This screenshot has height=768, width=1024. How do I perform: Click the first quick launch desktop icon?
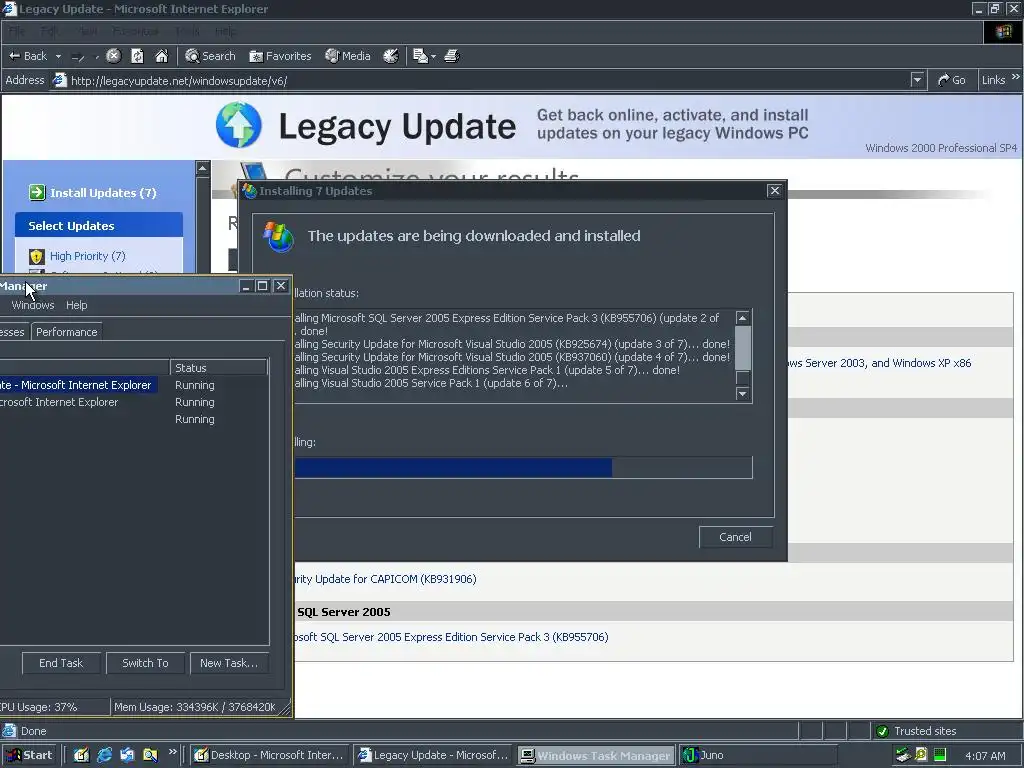pos(81,755)
